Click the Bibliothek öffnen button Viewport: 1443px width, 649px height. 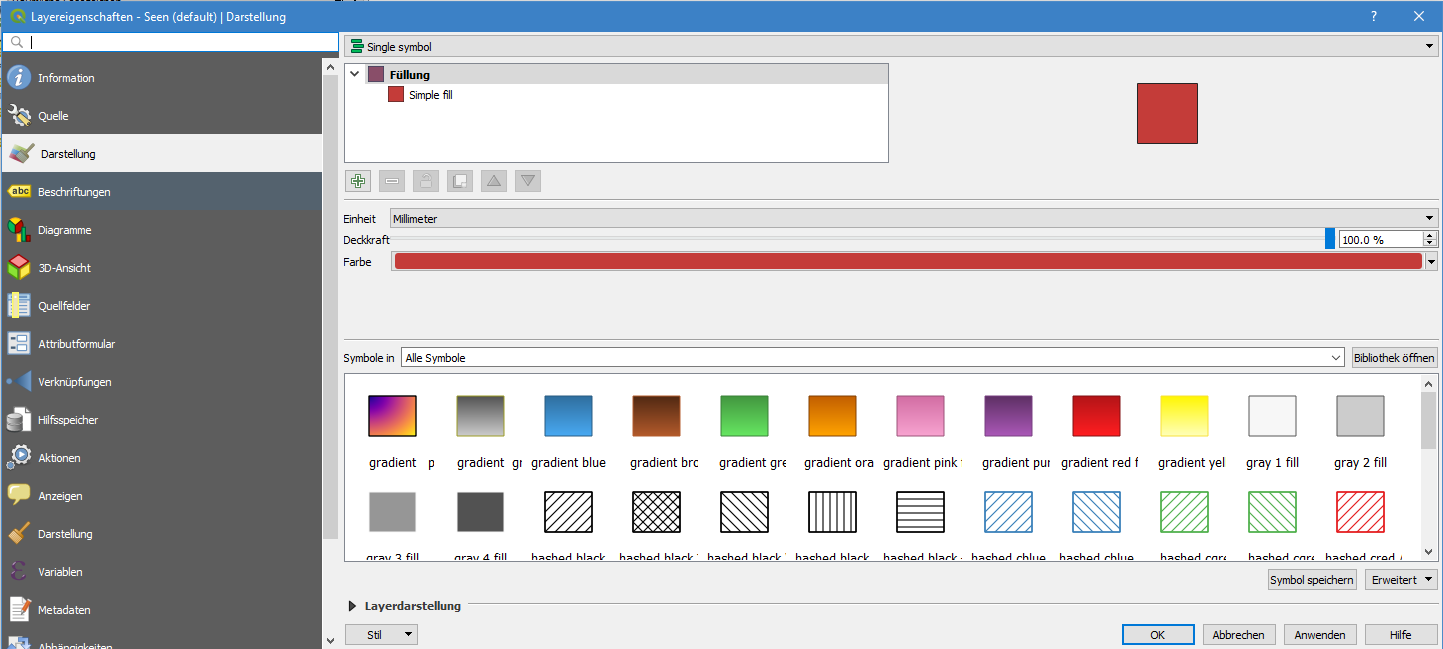[1394, 358]
